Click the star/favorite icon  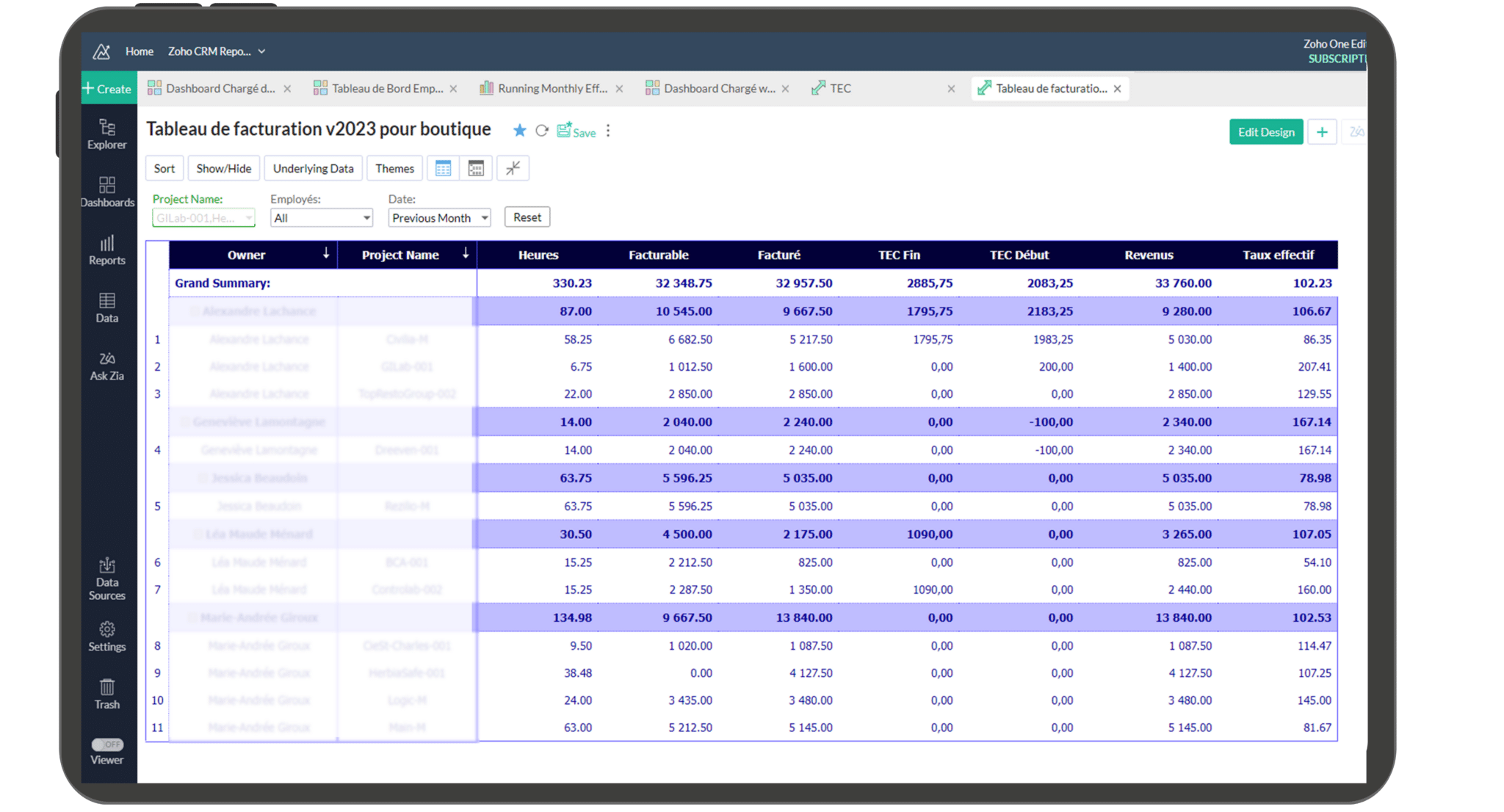521,131
